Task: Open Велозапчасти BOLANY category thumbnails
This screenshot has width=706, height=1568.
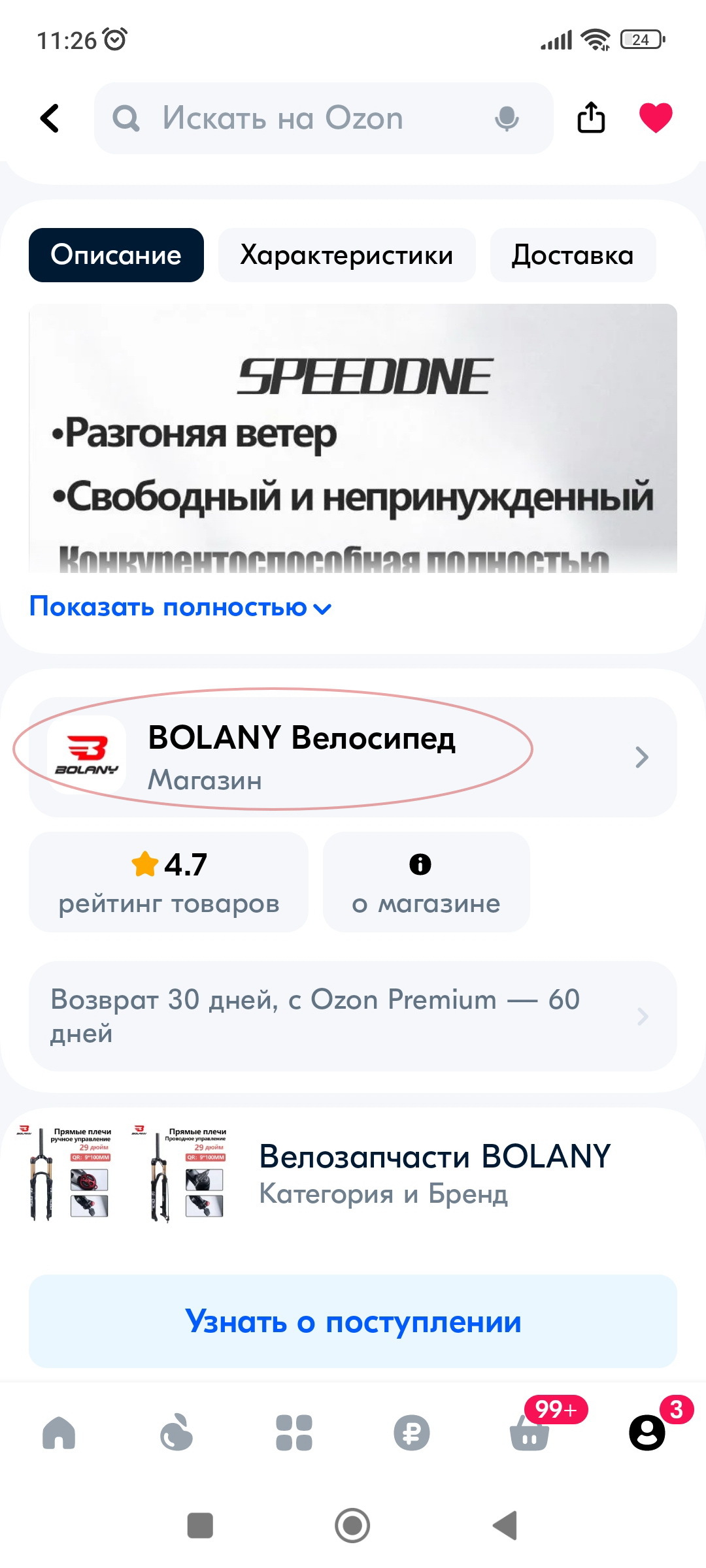Action: point(123,1173)
